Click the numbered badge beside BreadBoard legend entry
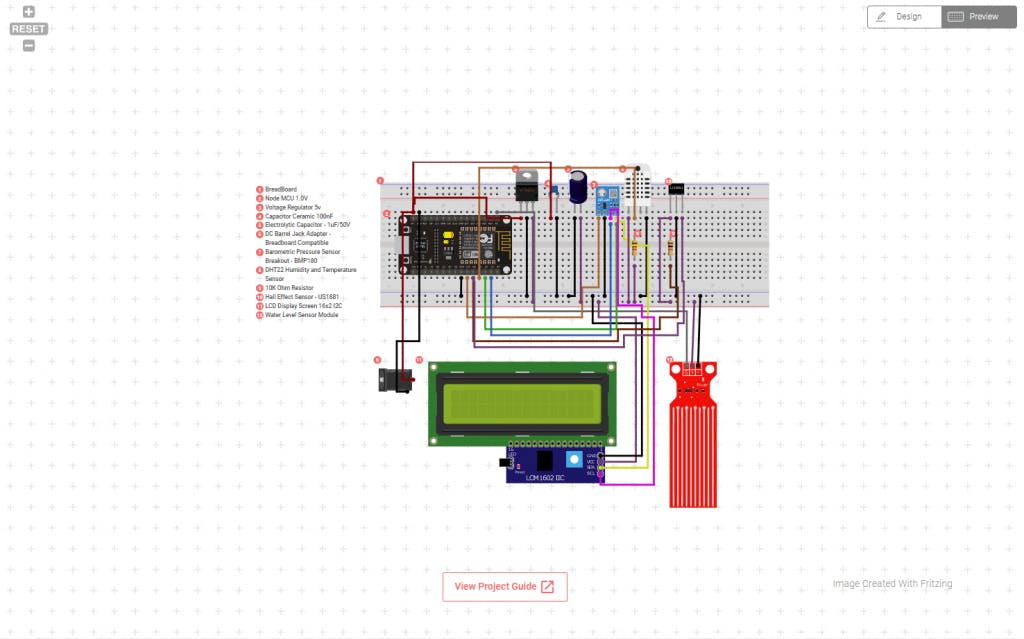Viewport: 1024px width, 639px height. 258,189
